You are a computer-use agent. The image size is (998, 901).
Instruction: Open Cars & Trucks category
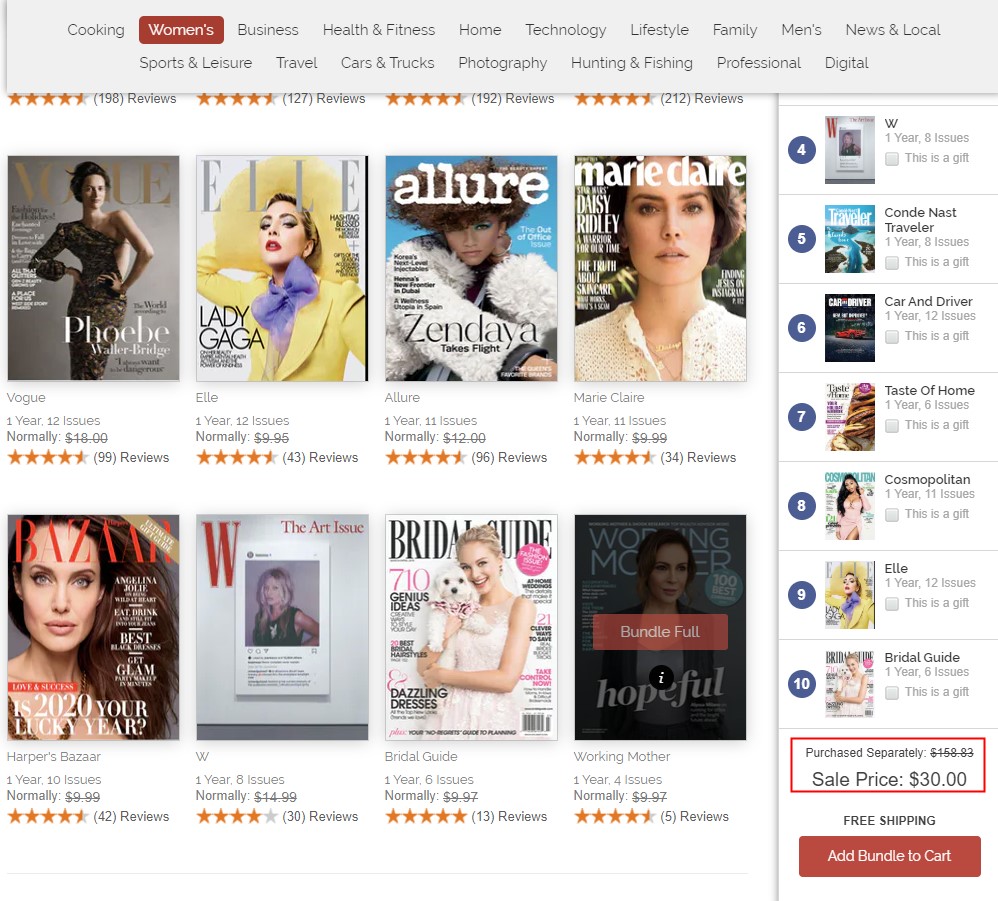387,63
